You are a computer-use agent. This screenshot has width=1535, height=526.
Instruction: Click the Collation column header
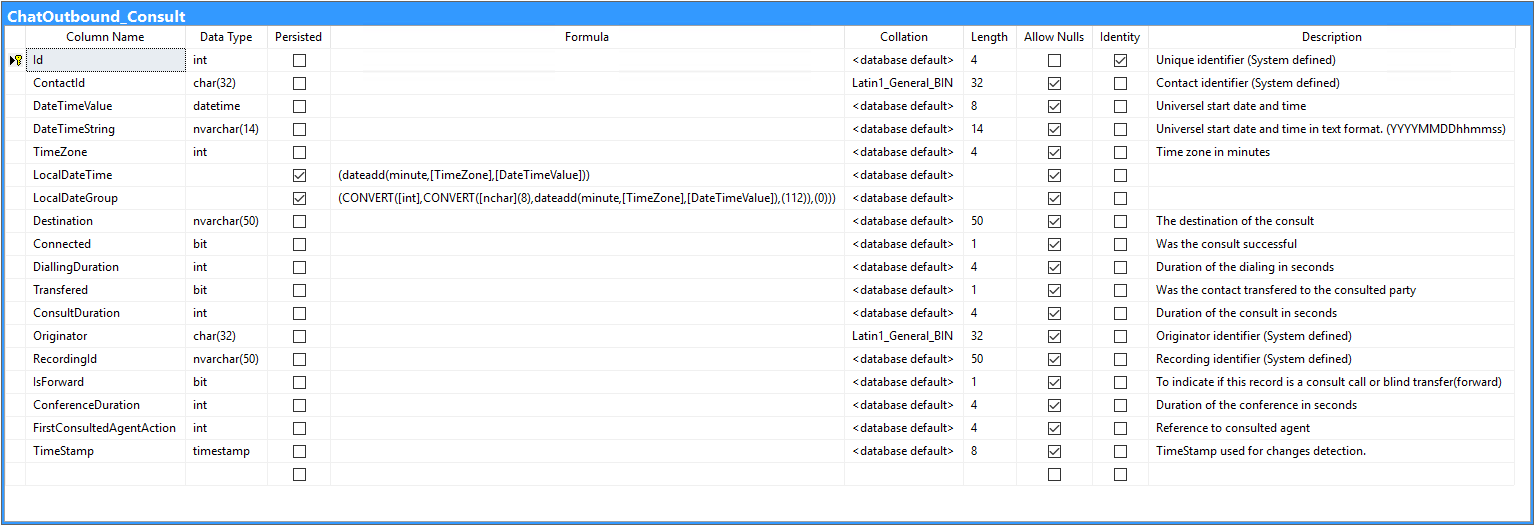[904, 37]
